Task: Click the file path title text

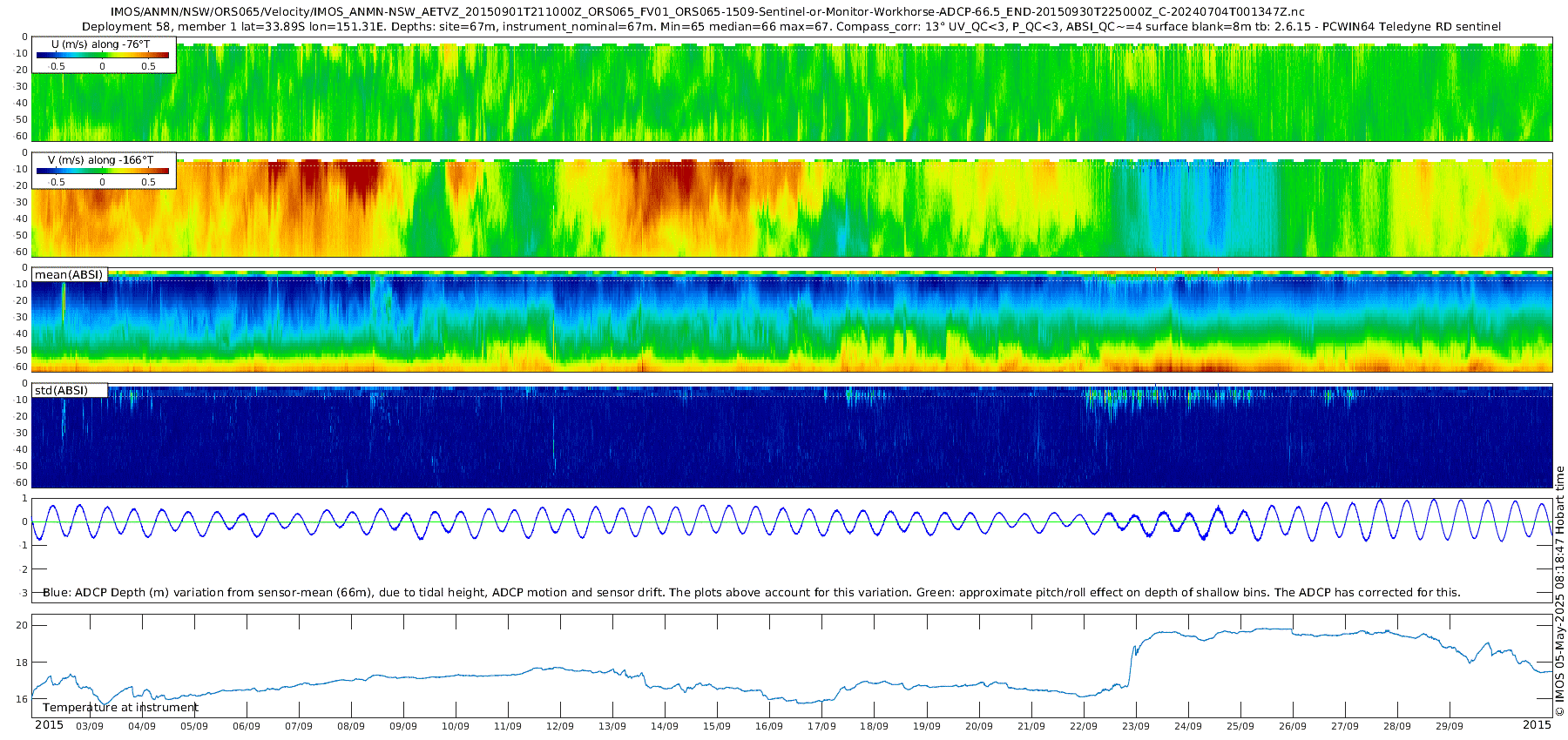Action: point(707,12)
